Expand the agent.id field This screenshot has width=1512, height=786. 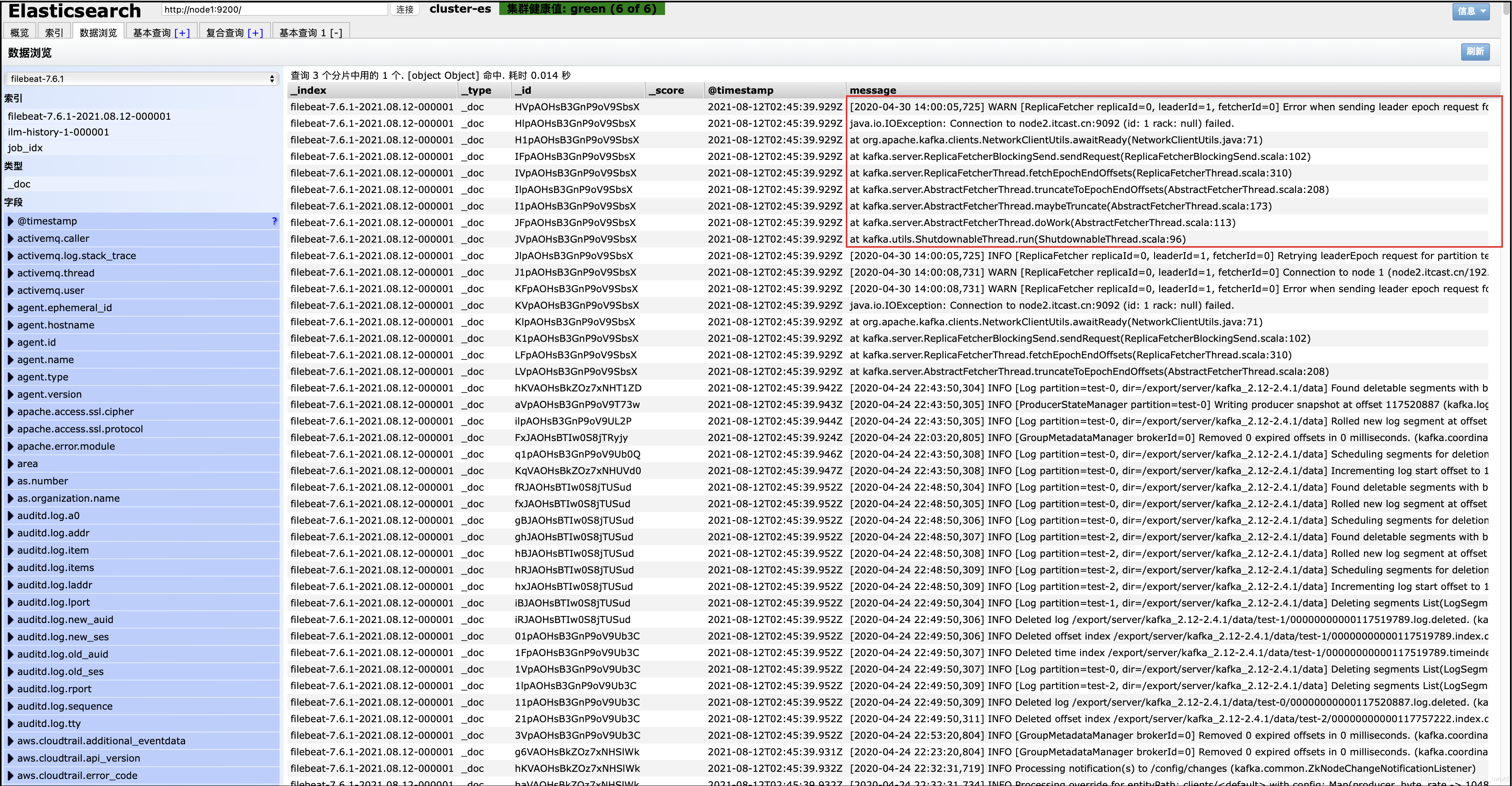click(141, 342)
